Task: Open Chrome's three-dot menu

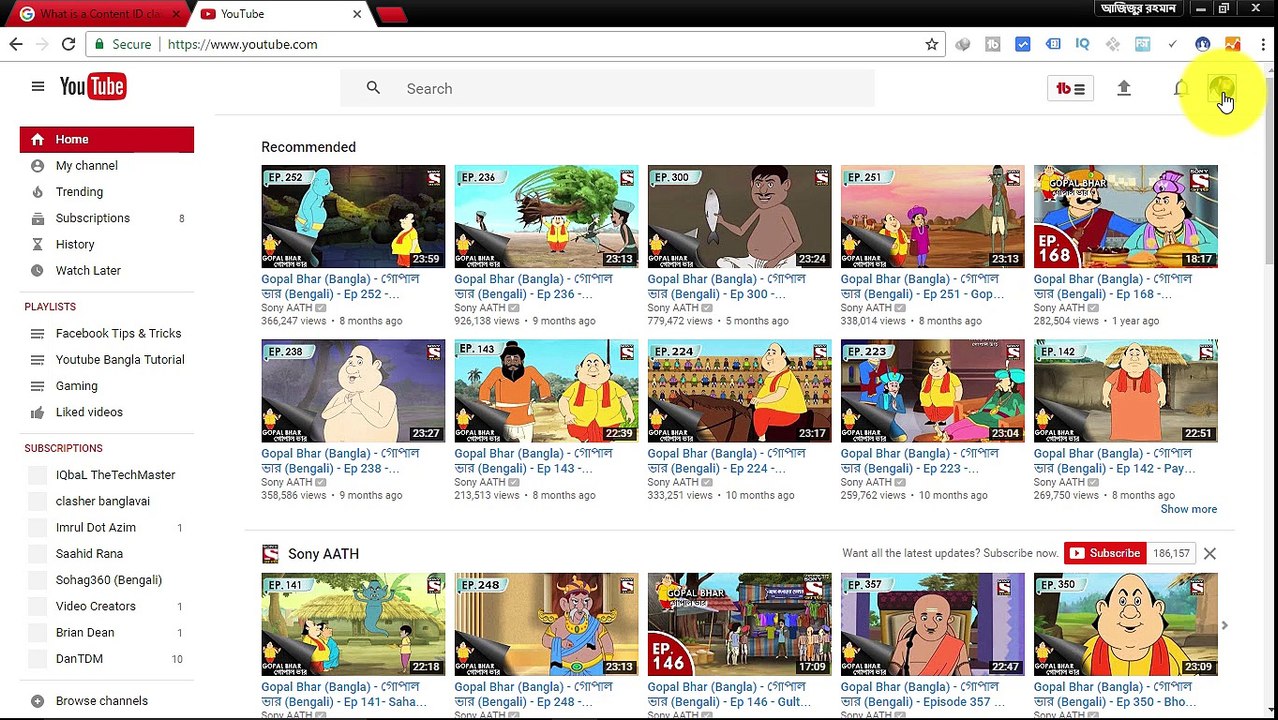Action: pyautogui.click(x=1263, y=44)
